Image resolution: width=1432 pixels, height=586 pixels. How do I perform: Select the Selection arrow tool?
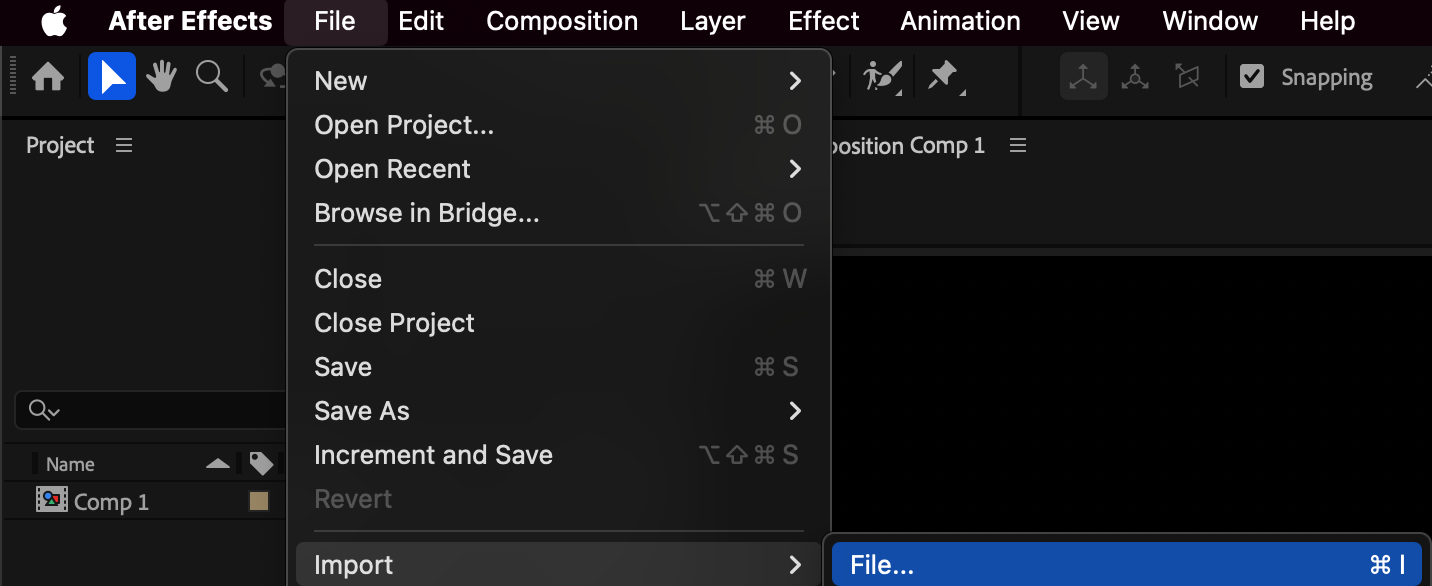coord(112,77)
